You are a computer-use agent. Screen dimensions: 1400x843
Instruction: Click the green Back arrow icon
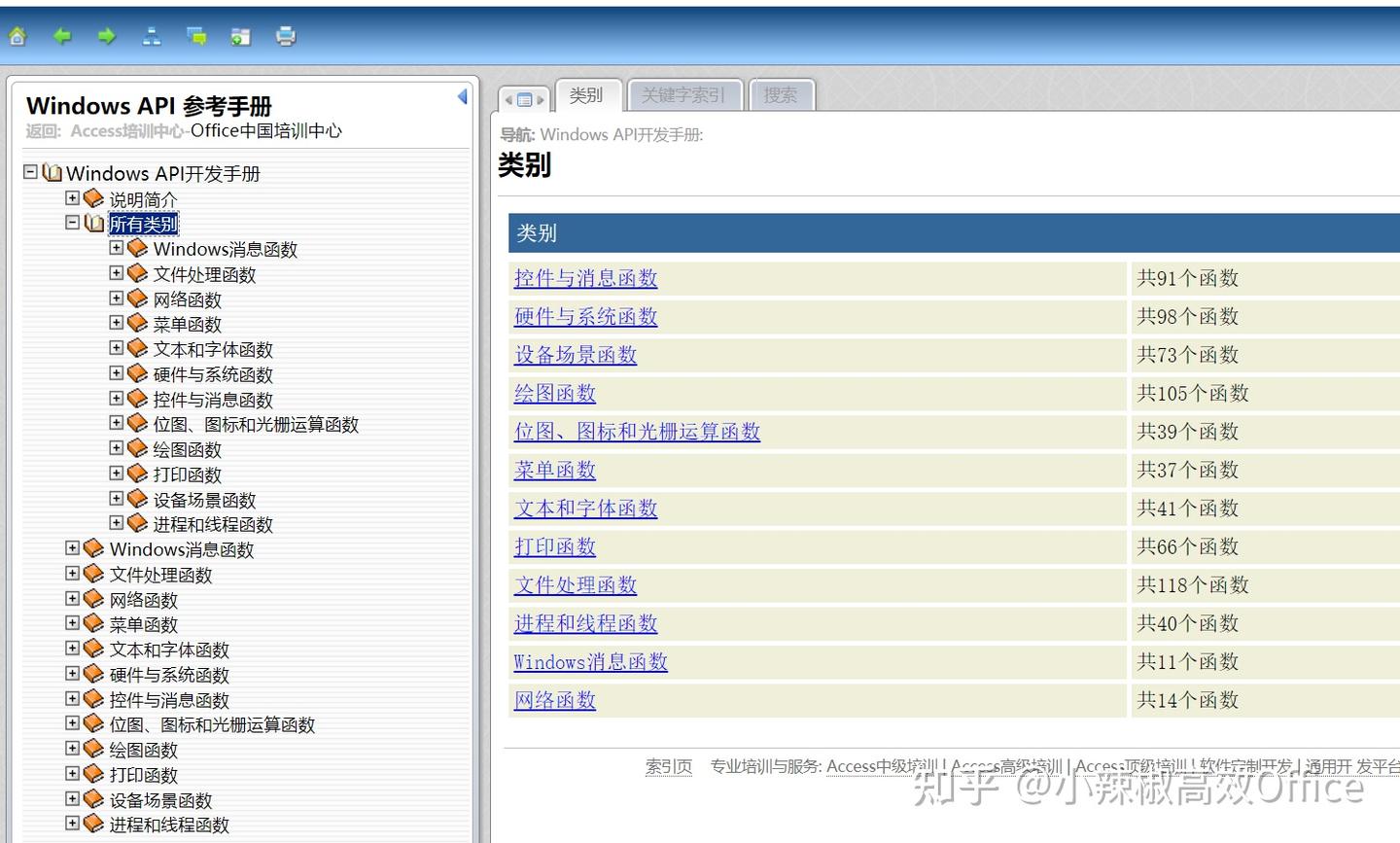[x=61, y=35]
